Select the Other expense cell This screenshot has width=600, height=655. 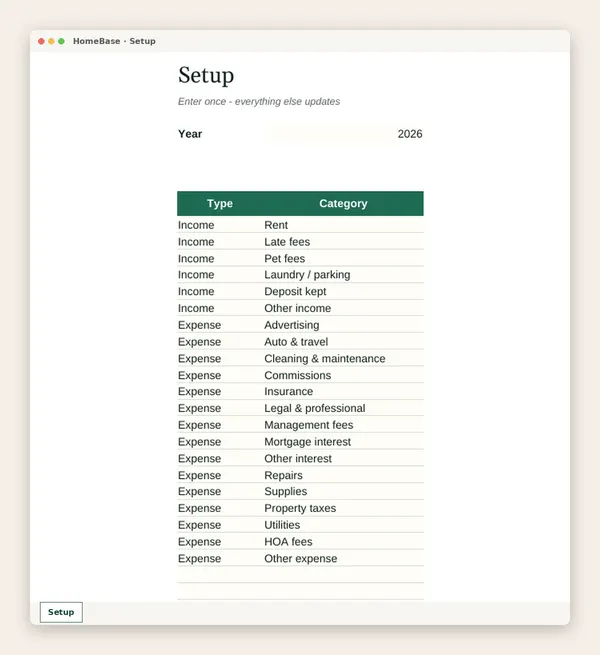click(x=343, y=558)
